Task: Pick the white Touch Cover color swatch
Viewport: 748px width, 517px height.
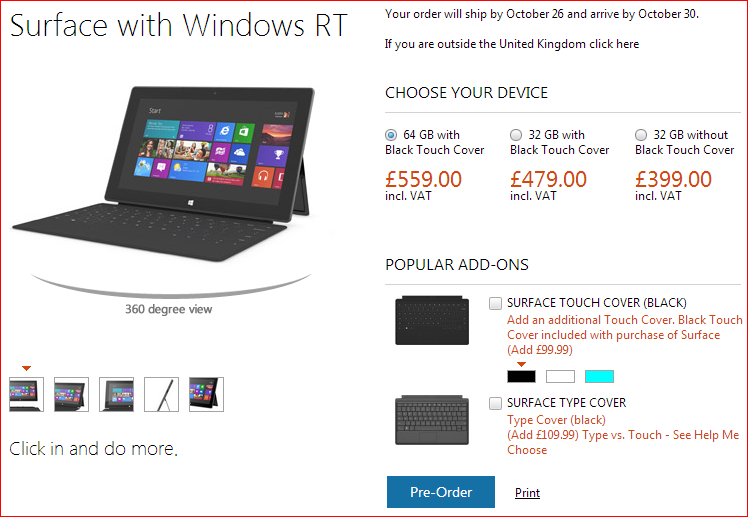Action: [560, 376]
